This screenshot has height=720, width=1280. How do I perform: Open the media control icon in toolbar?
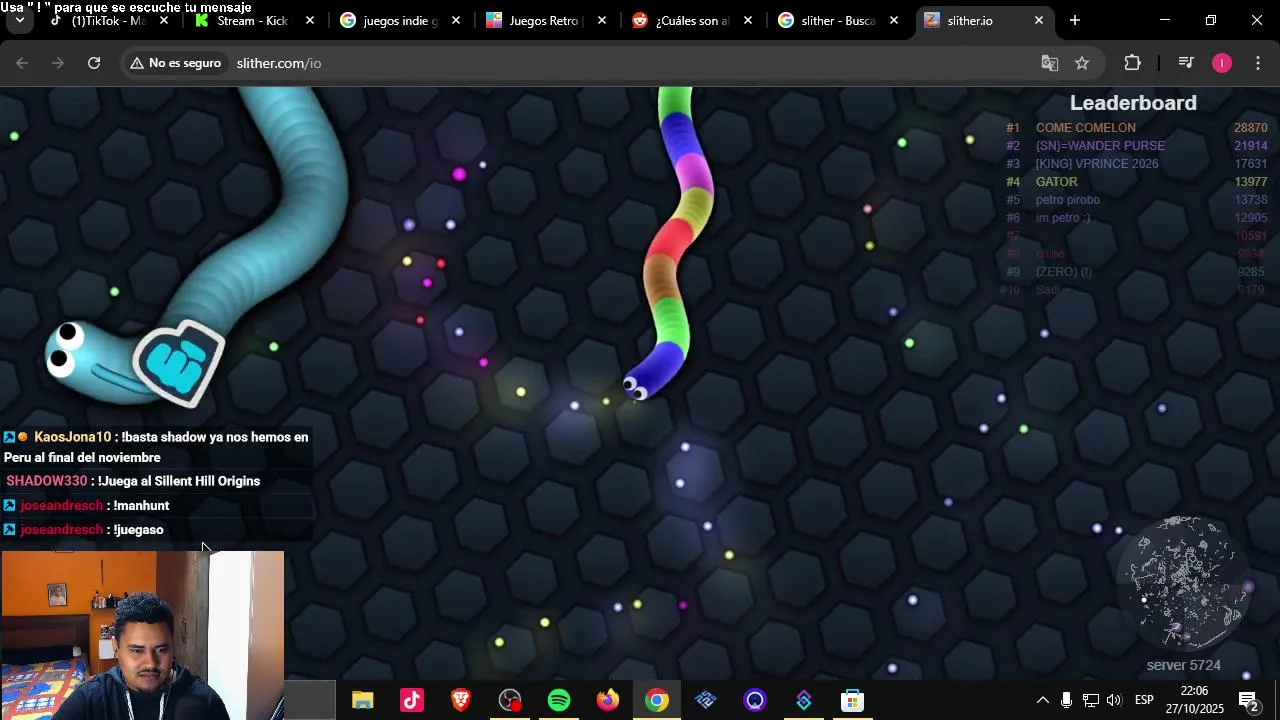pos(1186,63)
